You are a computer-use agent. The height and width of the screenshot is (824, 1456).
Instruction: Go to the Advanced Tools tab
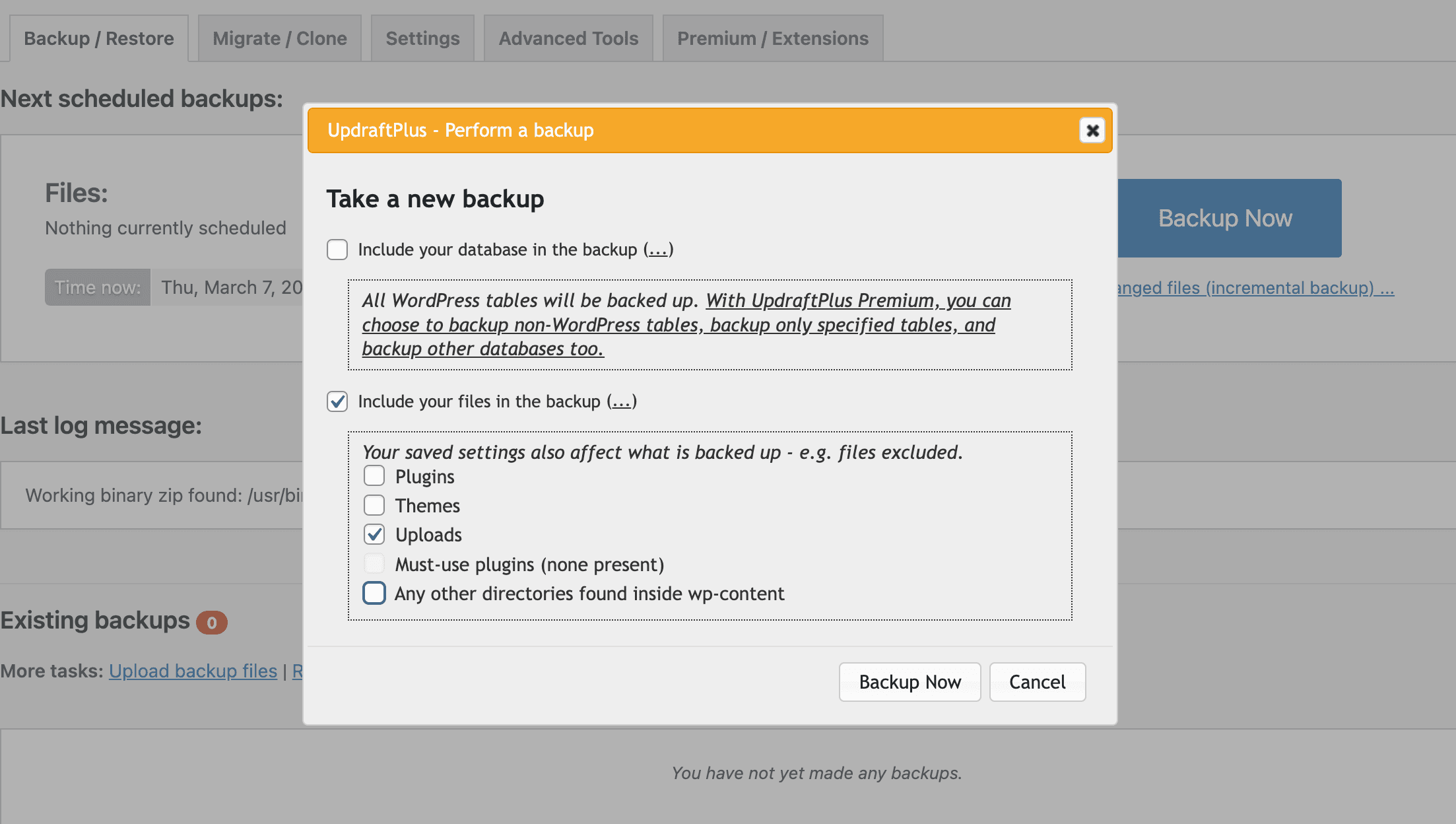[x=568, y=38]
